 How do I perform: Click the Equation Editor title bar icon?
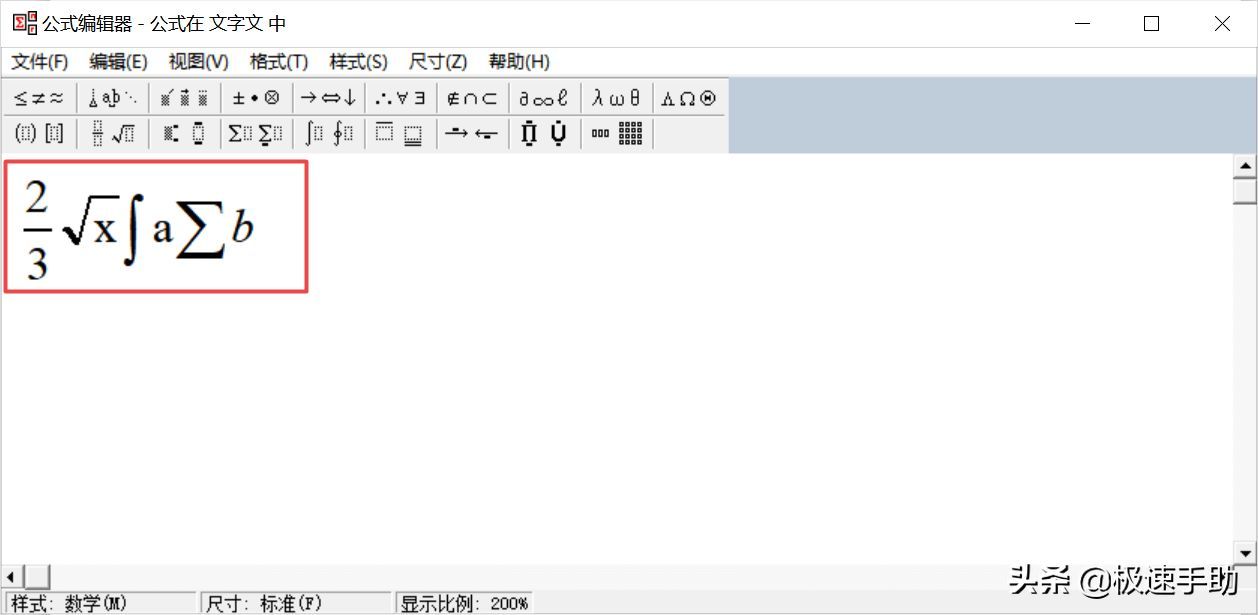(x=24, y=23)
